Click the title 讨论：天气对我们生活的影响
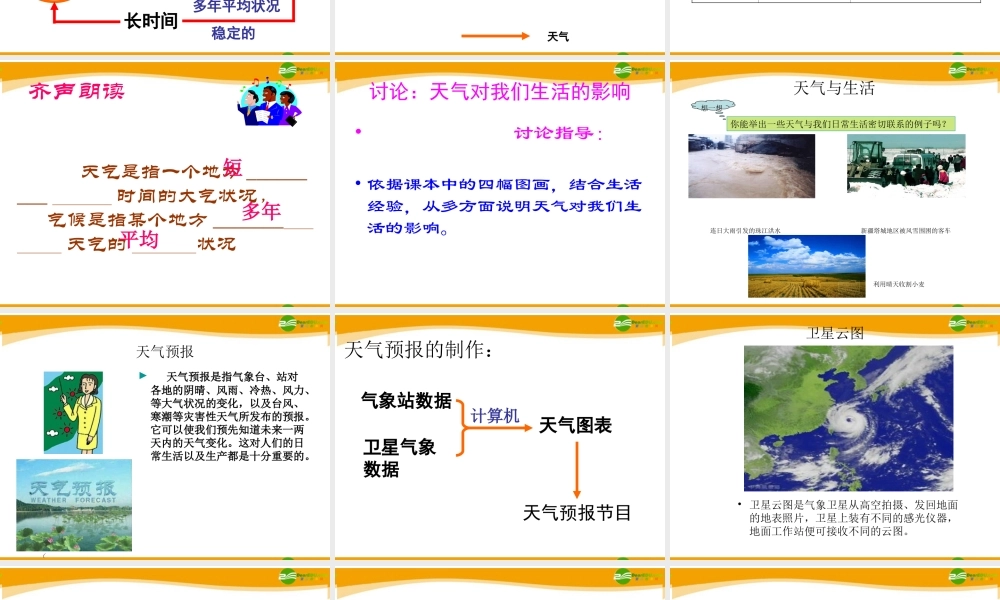The height and width of the screenshot is (600, 1000). pyautogui.click(x=499, y=92)
